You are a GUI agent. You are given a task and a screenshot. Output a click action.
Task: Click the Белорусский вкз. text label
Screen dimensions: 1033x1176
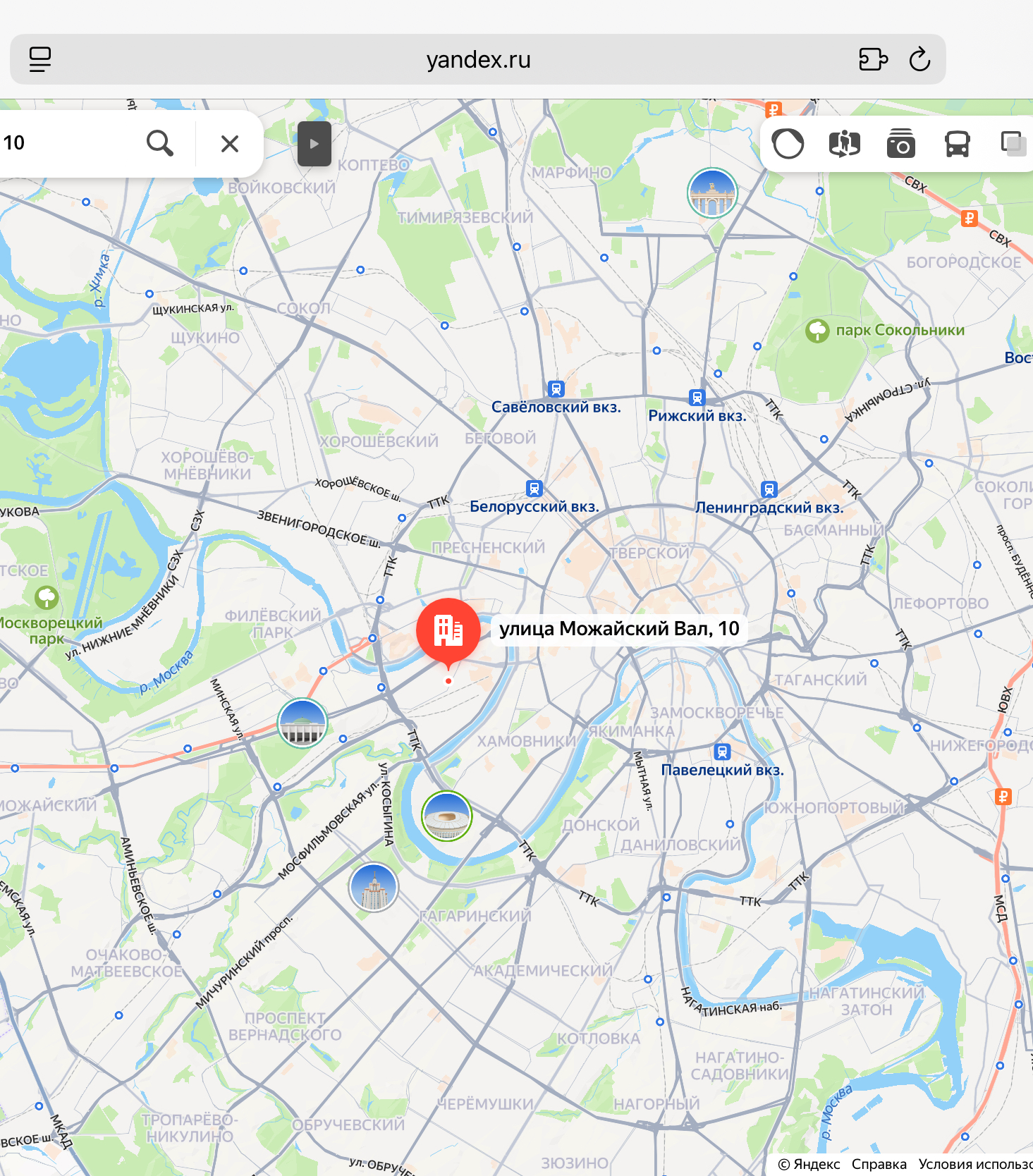click(534, 506)
